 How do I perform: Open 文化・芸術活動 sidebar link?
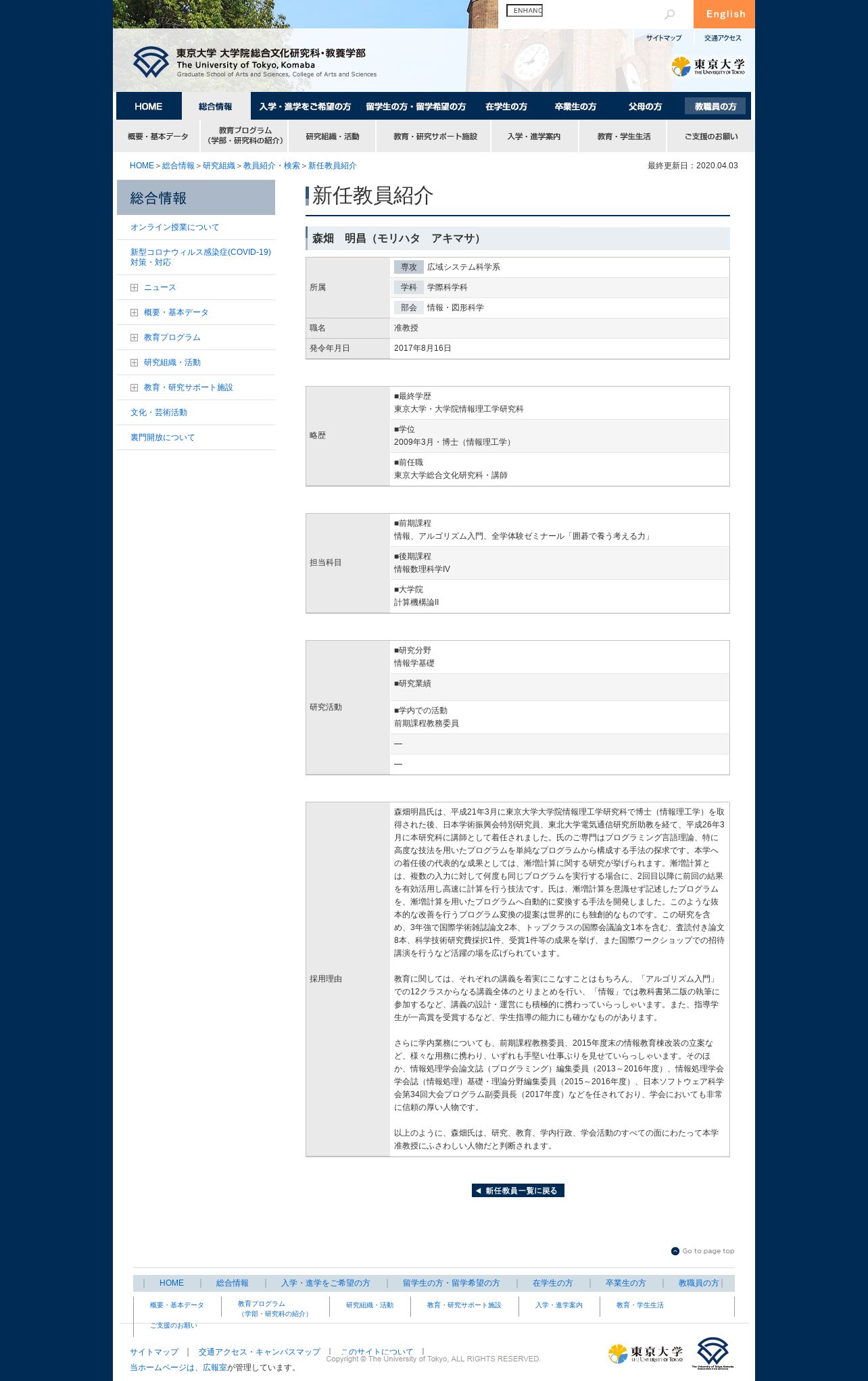158,412
